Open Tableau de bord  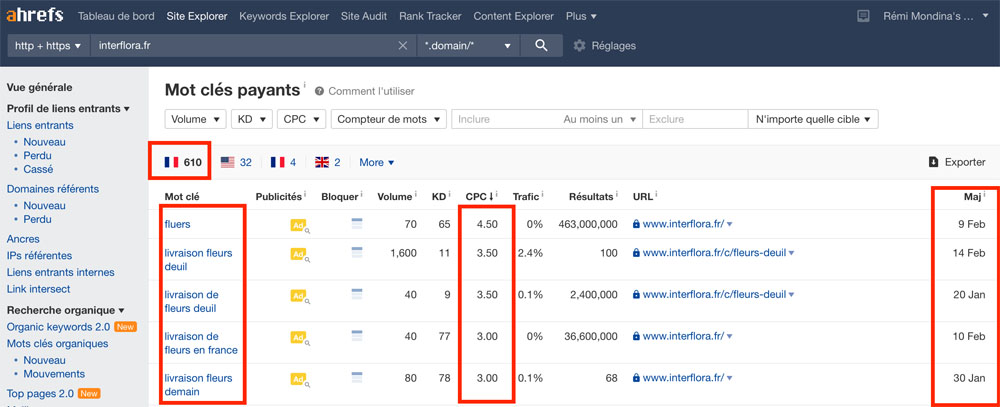point(116,17)
